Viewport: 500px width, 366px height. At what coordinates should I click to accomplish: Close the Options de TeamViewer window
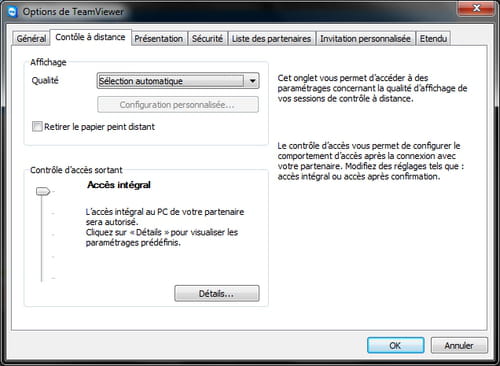(x=476, y=8)
